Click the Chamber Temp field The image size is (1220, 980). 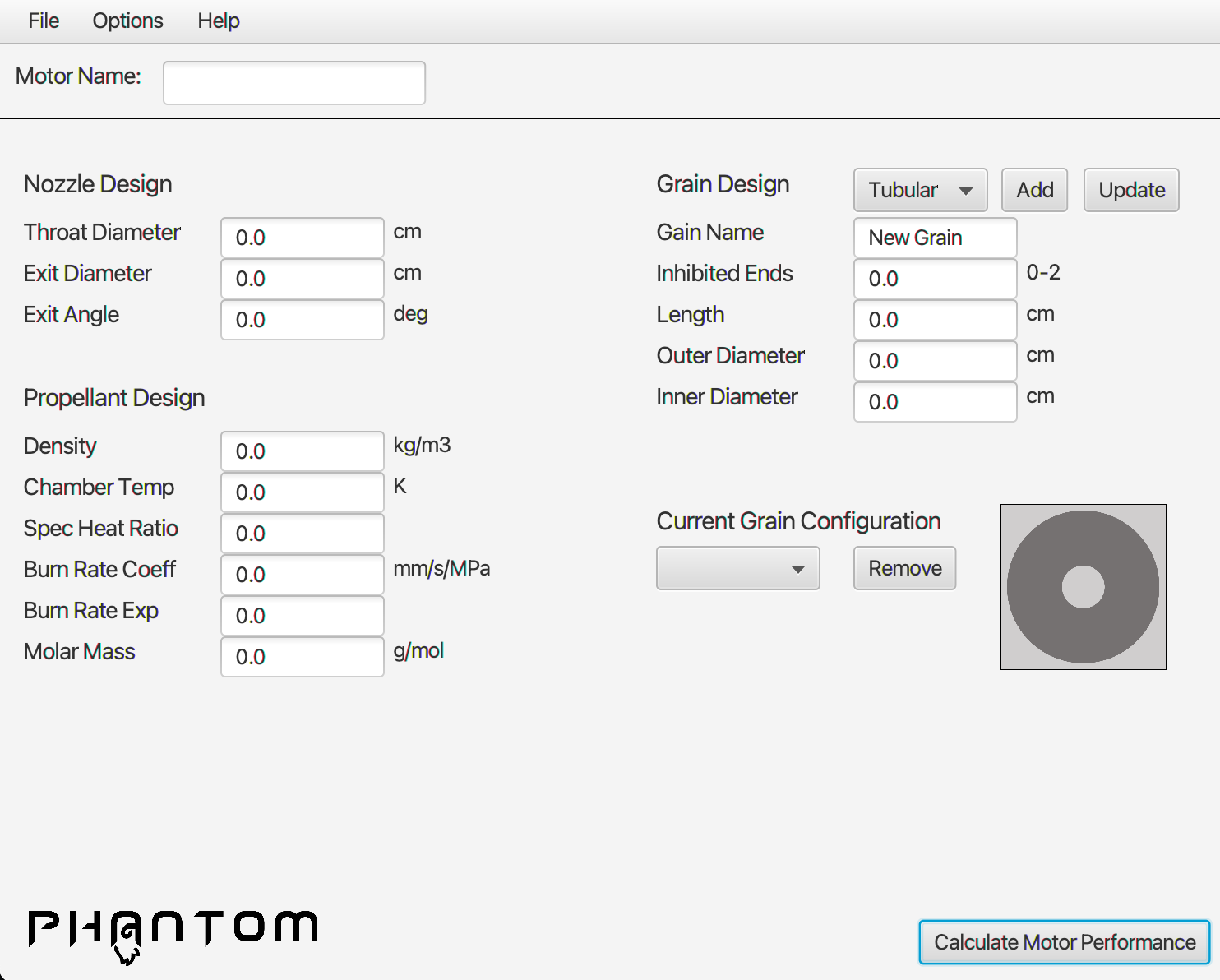(303, 492)
